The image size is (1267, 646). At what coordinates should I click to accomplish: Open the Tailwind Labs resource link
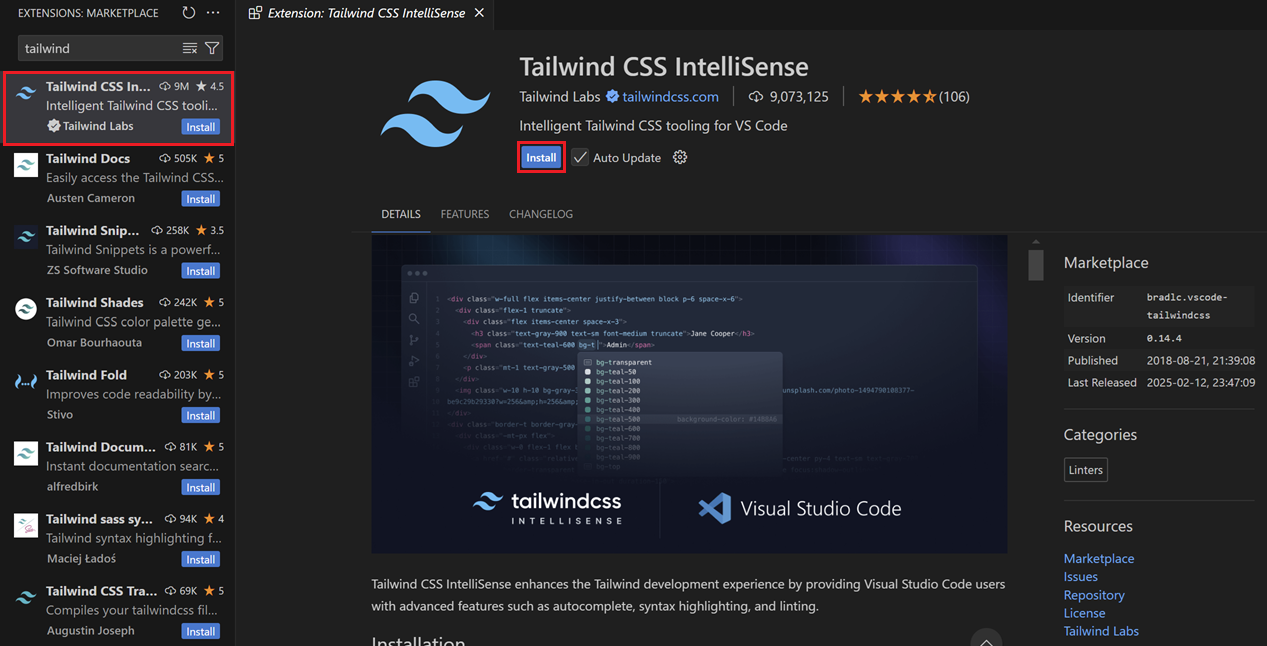[1101, 631]
